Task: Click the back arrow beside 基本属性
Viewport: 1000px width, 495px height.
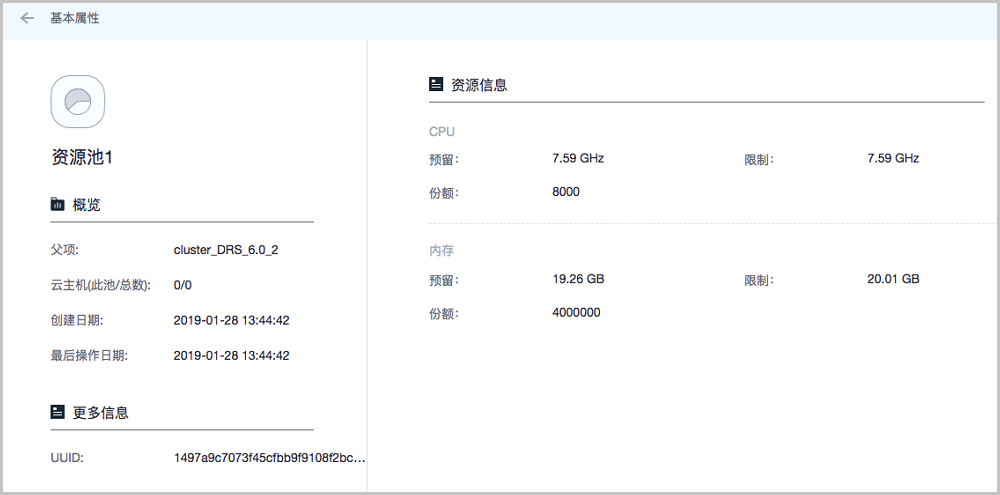Action: [27, 18]
